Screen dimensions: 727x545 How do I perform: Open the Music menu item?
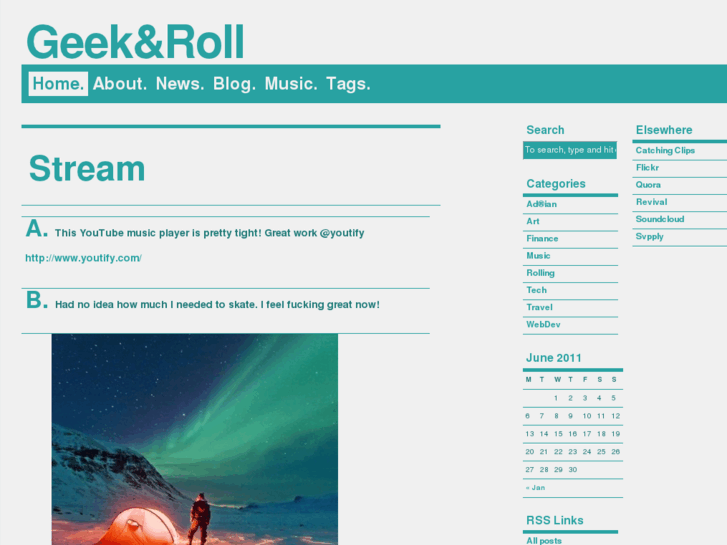click(x=291, y=84)
